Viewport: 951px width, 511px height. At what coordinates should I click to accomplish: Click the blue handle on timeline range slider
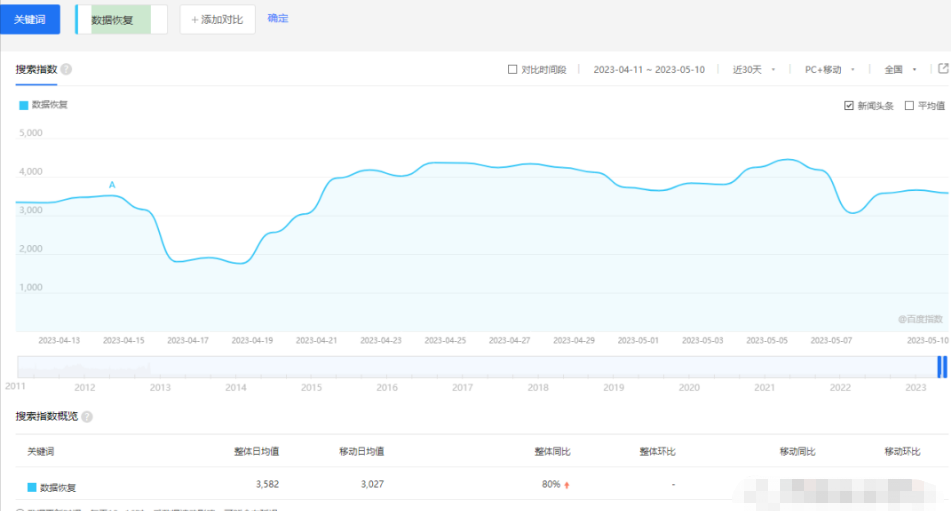pyautogui.click(x=941, y=367)
